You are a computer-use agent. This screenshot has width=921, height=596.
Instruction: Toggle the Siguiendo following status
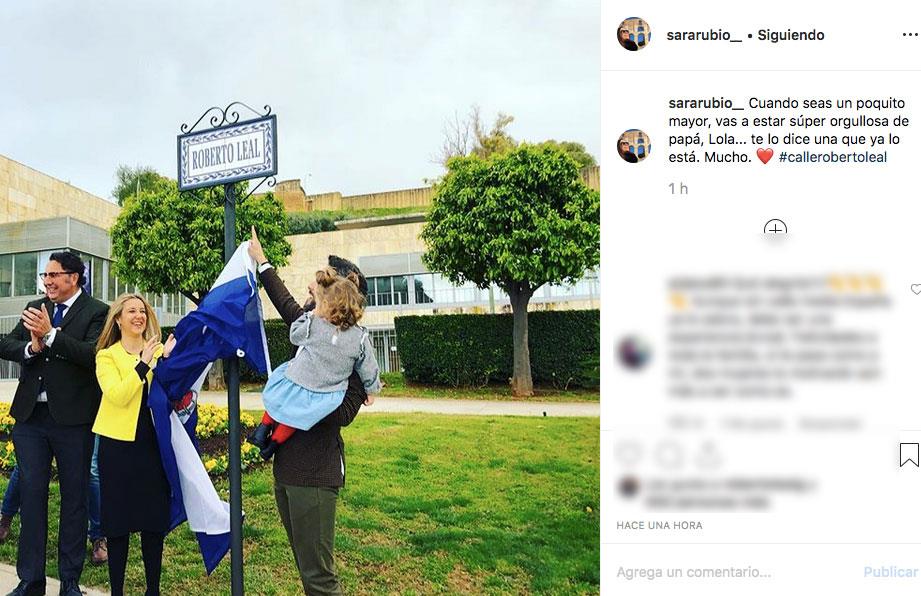791,35
